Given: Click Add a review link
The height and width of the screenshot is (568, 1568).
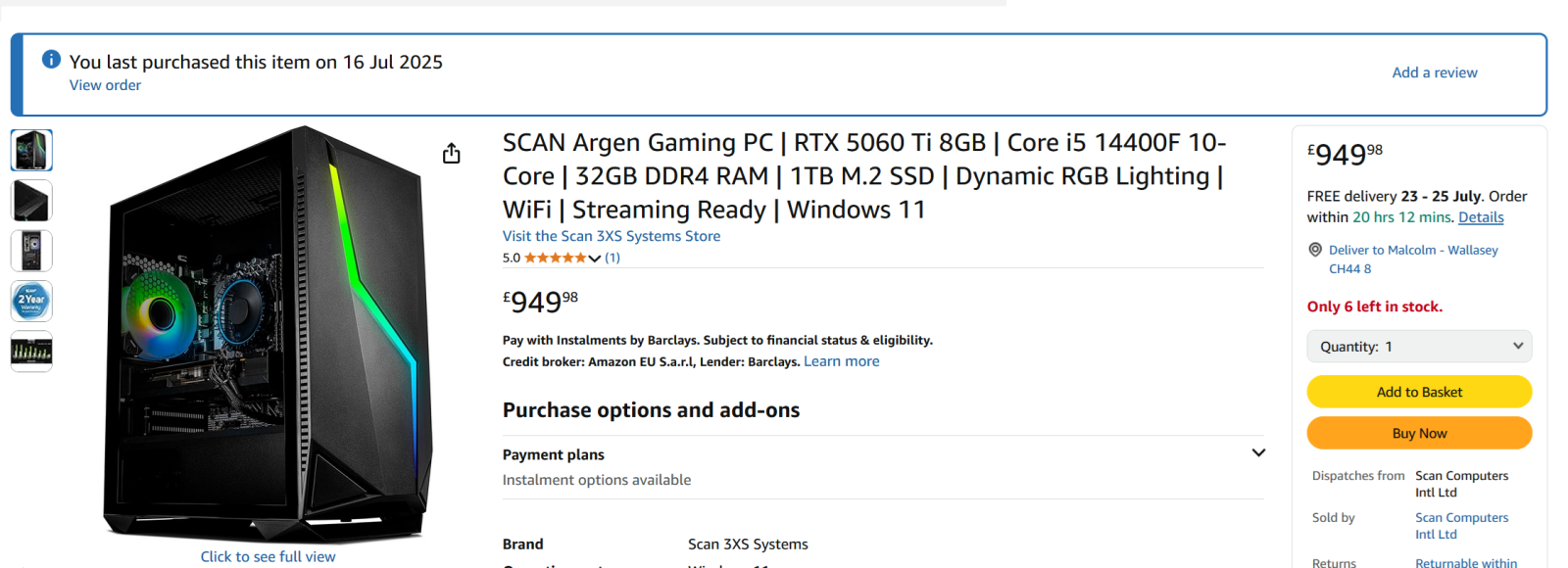Looking at the screenshot, I should click(1435, 72).
